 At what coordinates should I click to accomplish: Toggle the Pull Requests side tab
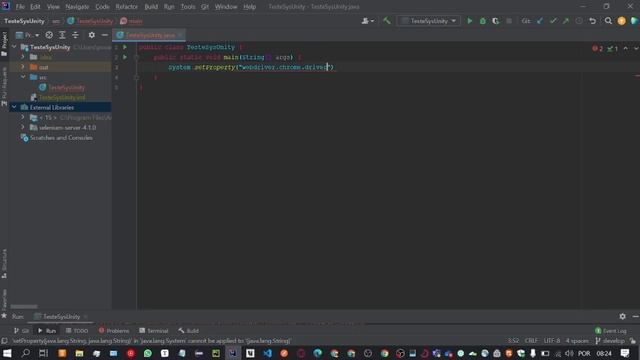pos(4,87)
